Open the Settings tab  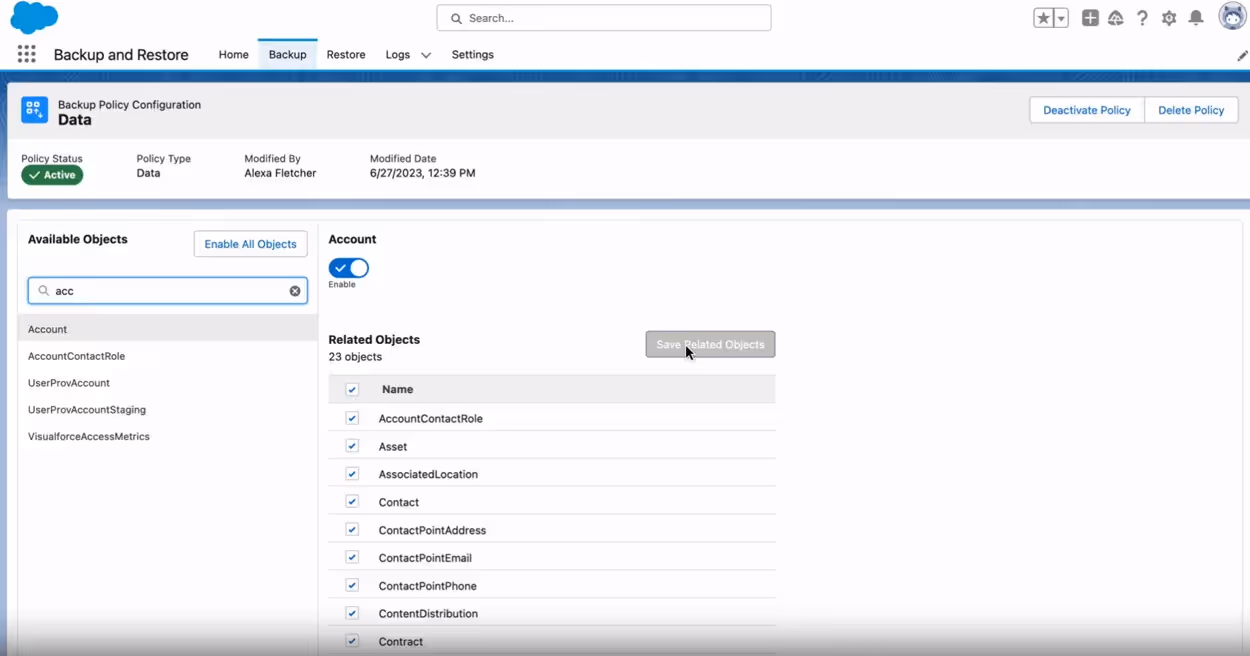472,55
